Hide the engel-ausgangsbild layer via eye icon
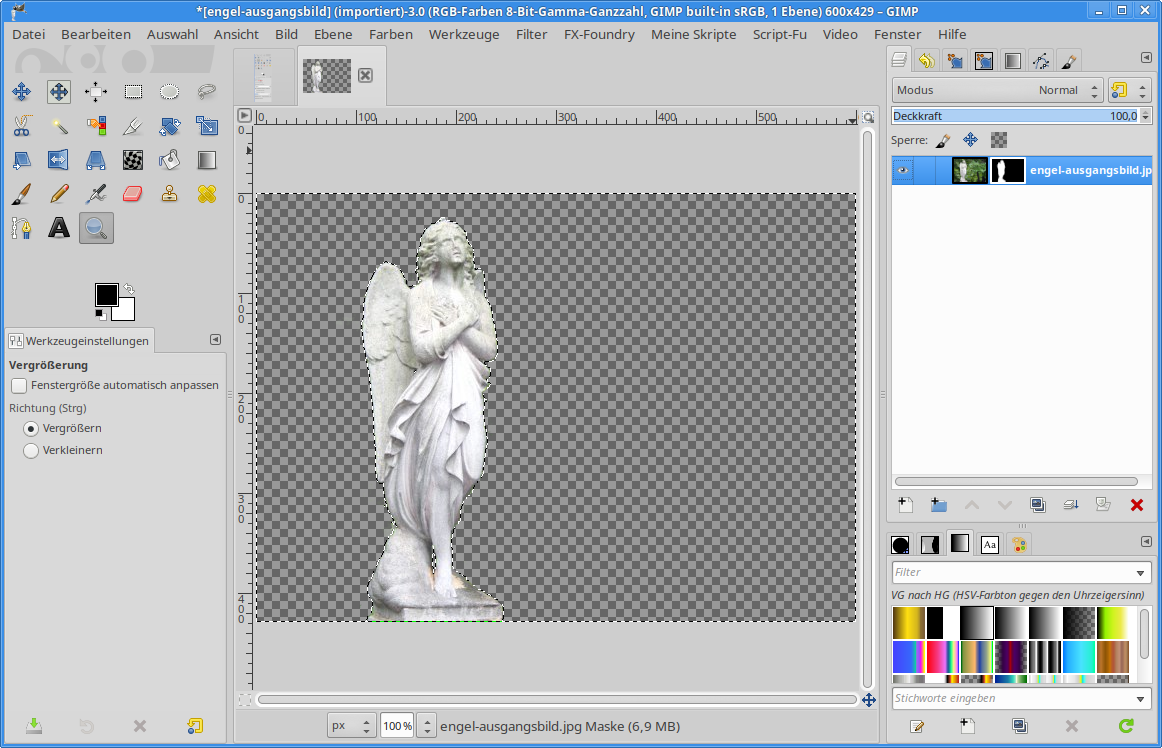This screenshot has width=1162, height=748. tap(903, 171)
